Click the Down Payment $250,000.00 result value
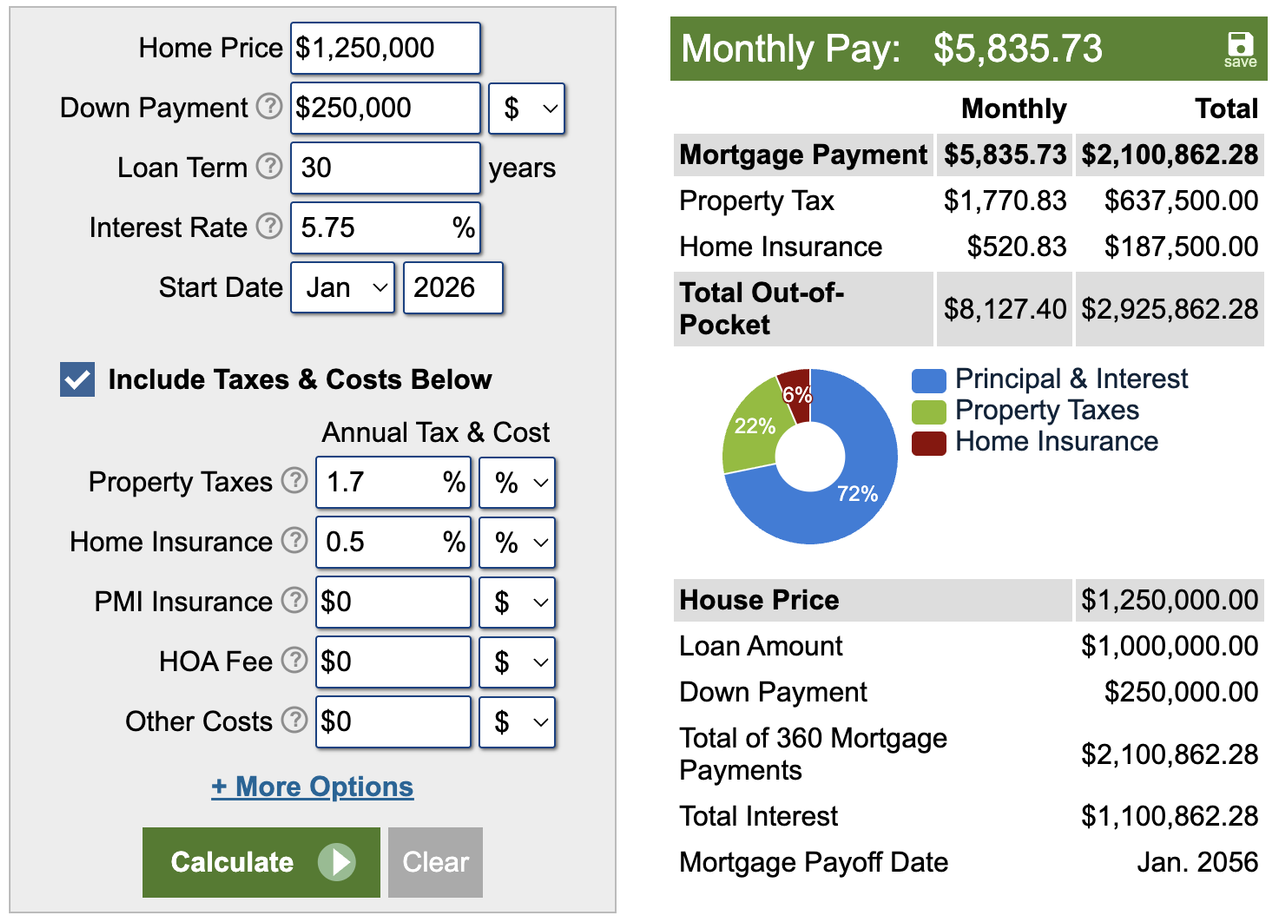This screenshot has width=1280, height=922. 1181,692
